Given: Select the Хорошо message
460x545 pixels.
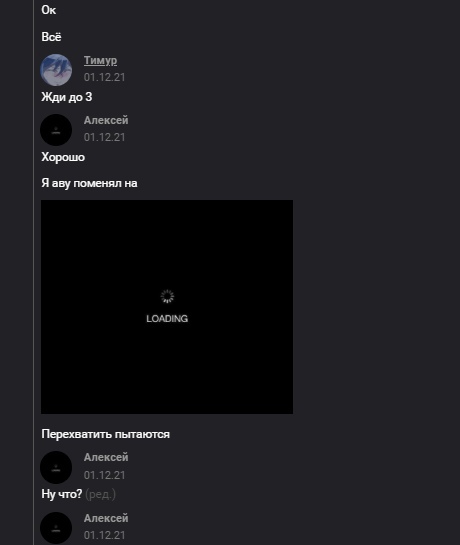Looking at the screenshot, I should pos(63,157).
